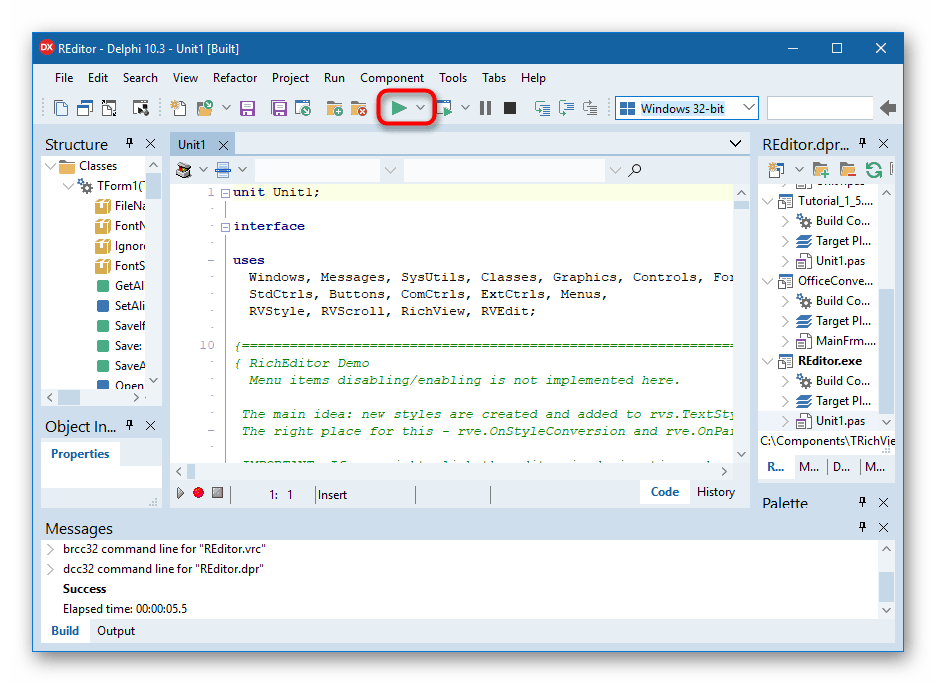
Task: Expand brcc32 command line message
Action: 51,549
